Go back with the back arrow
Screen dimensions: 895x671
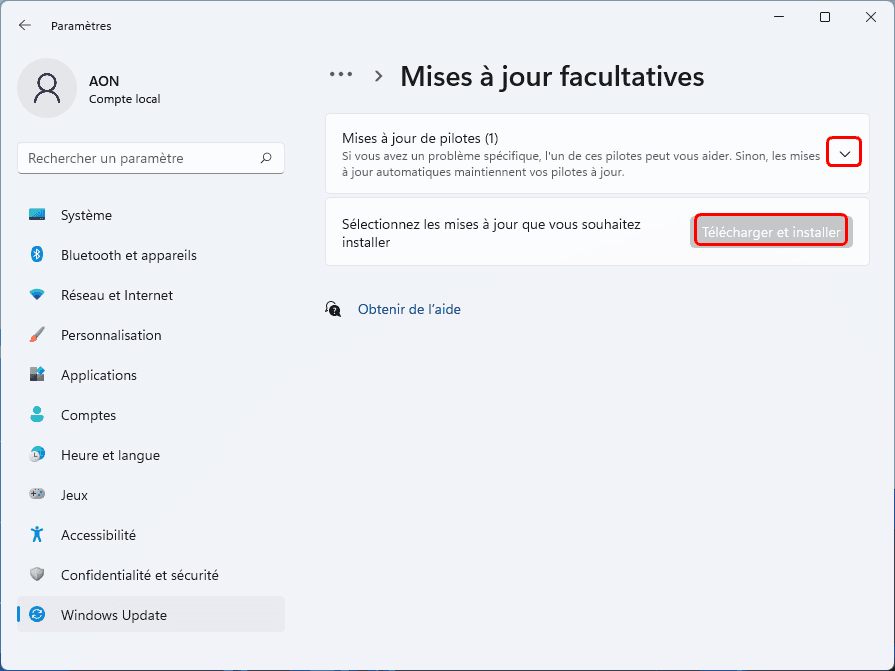[x=25, y=25]
